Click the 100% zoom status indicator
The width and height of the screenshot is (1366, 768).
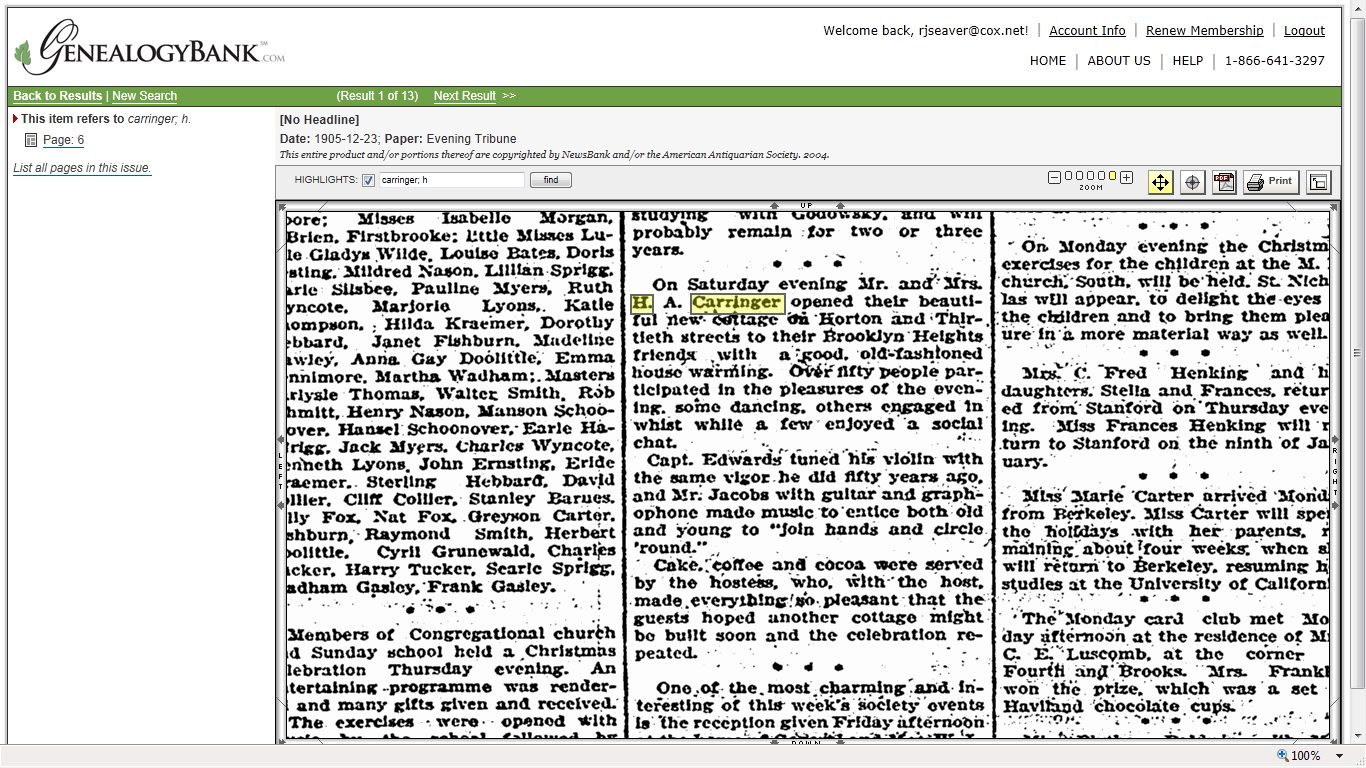tap(1299, 756)
